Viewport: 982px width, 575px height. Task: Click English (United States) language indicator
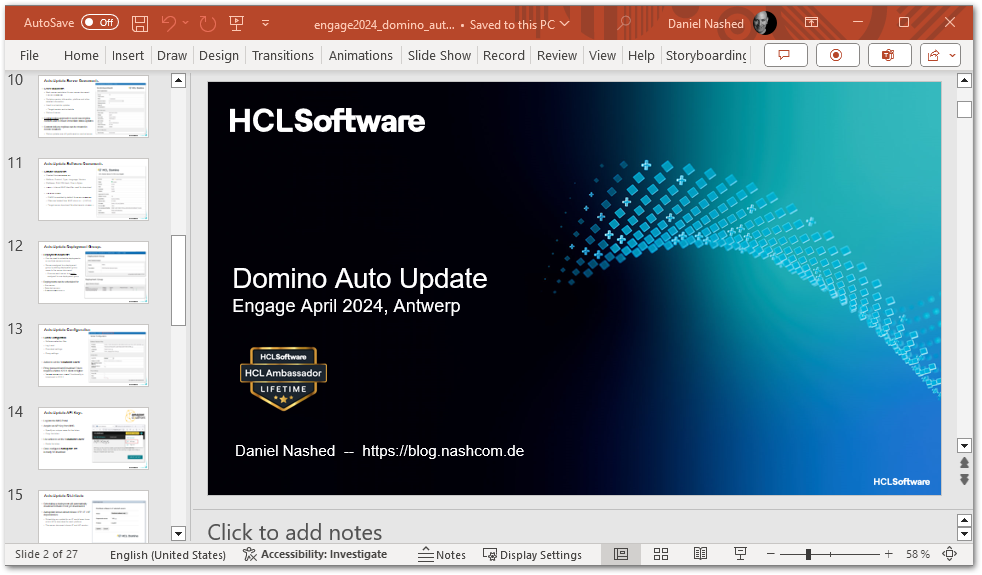(168, 554)
